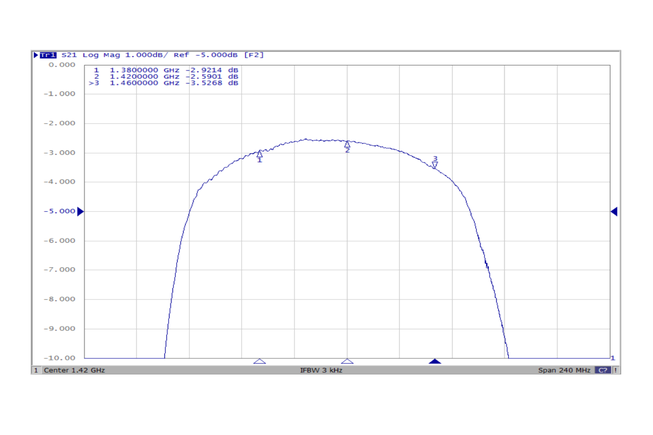
Task: Click the Center 1.42 GHz field
Action: tap(73, 370)
